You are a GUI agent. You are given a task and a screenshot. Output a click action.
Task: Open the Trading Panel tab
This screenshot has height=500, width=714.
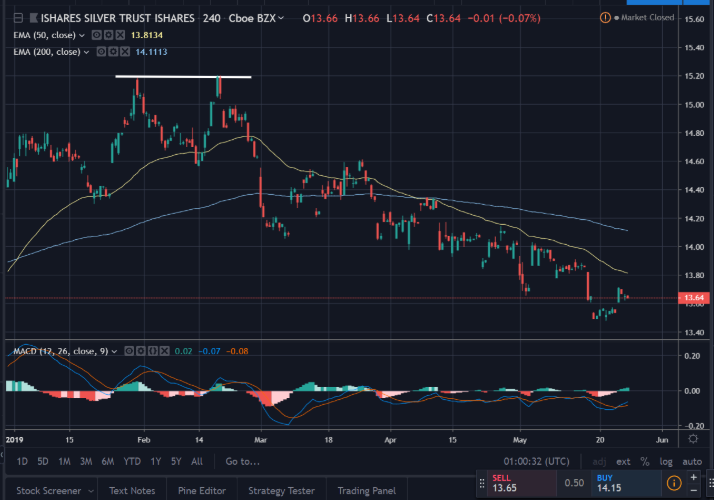pos(367,491)
